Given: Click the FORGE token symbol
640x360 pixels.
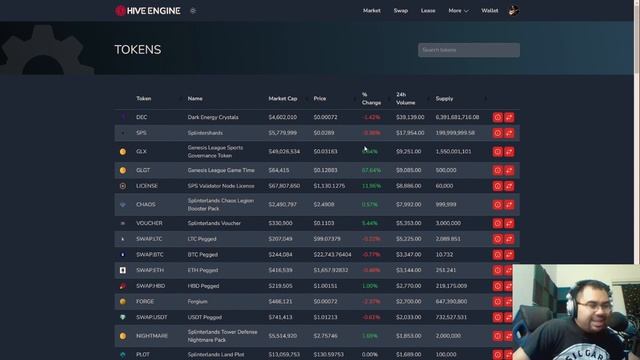Looking at the screenshot, I should [145, 302].
